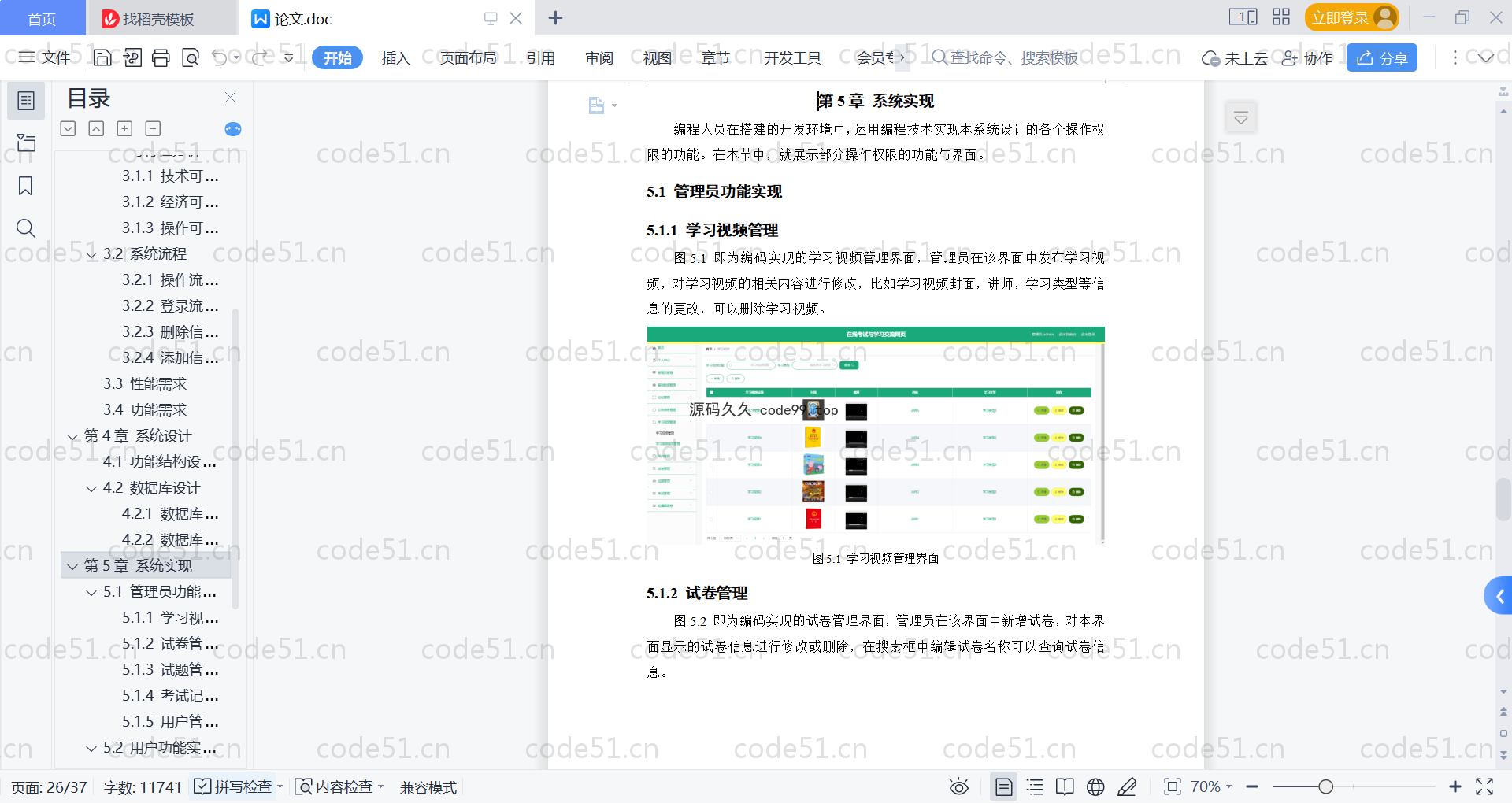Switch to page layout view icon
This screenshot has height=803, width=1512.
coord(1004,786)
